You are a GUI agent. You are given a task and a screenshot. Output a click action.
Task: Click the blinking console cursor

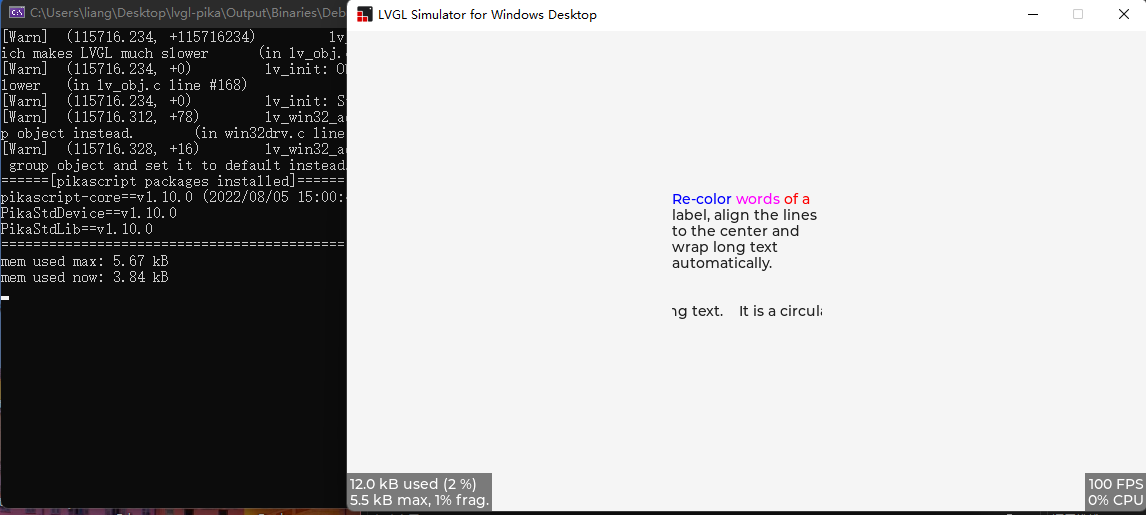coord(5,297)
